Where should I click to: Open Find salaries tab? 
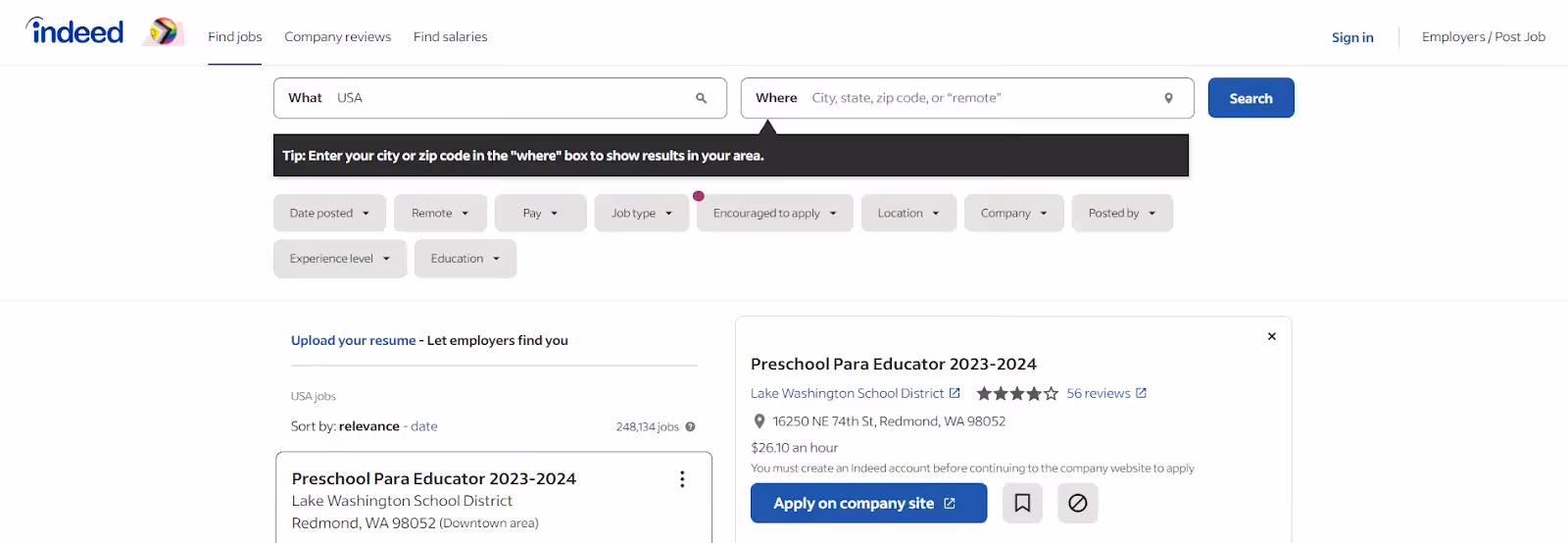450,36
